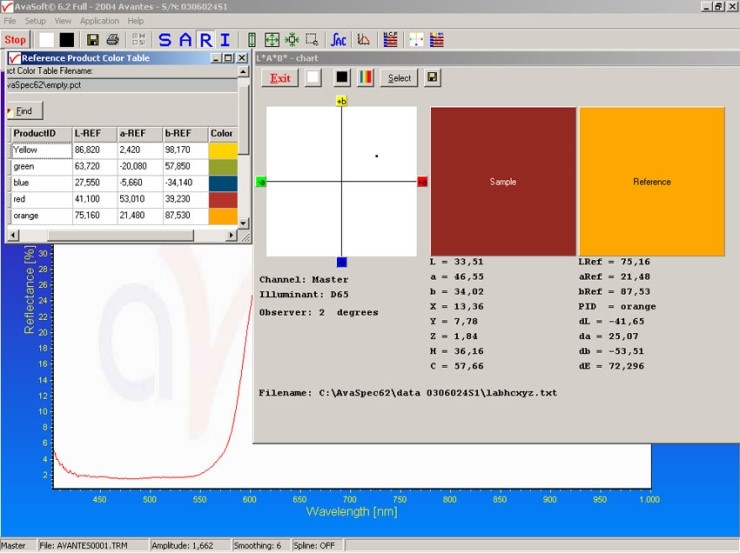Open the Help menu
The image size is (740, 553).
click(x=135, y=21)
